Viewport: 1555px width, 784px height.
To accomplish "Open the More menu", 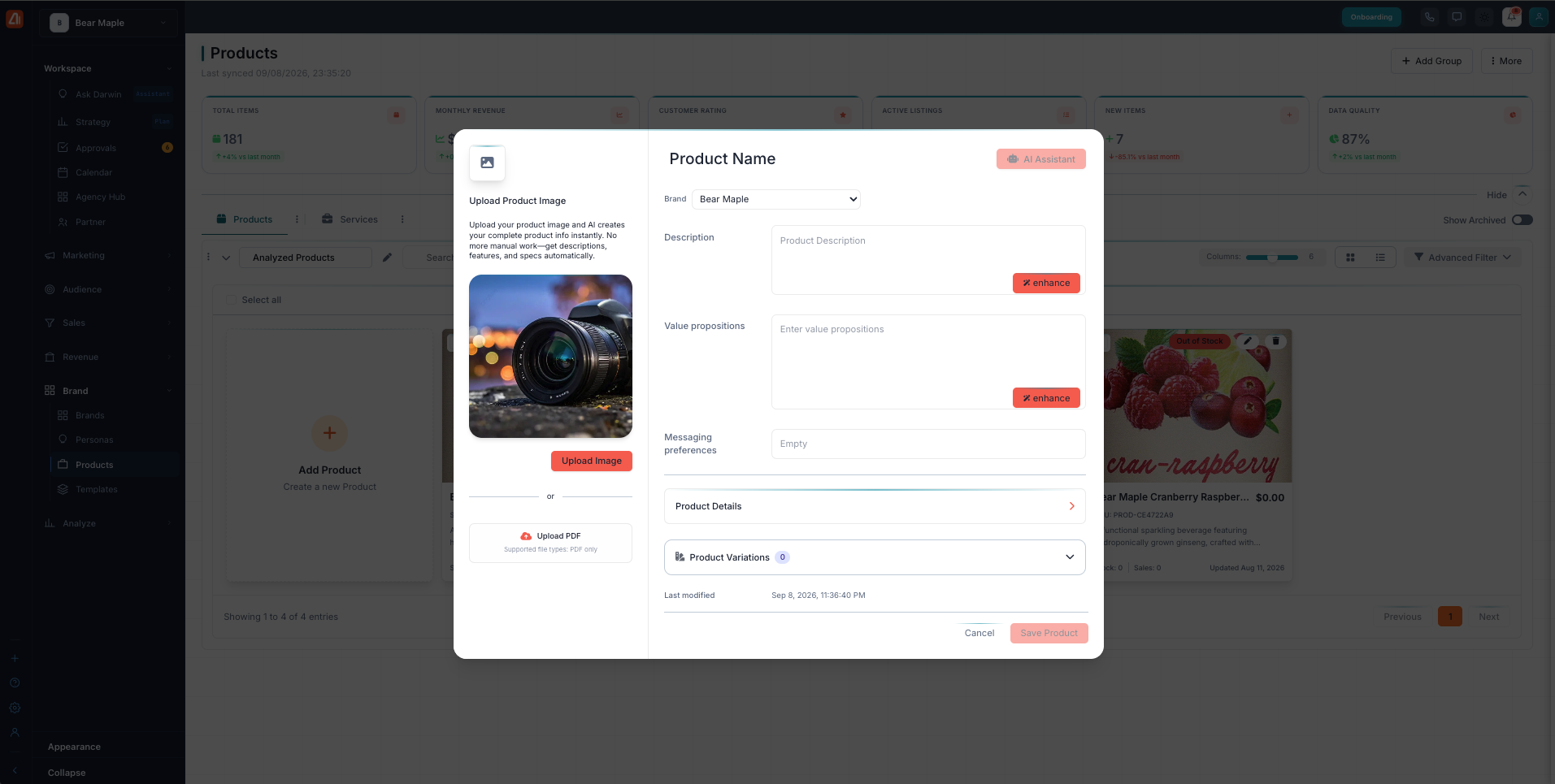I will coord(1506,61).
